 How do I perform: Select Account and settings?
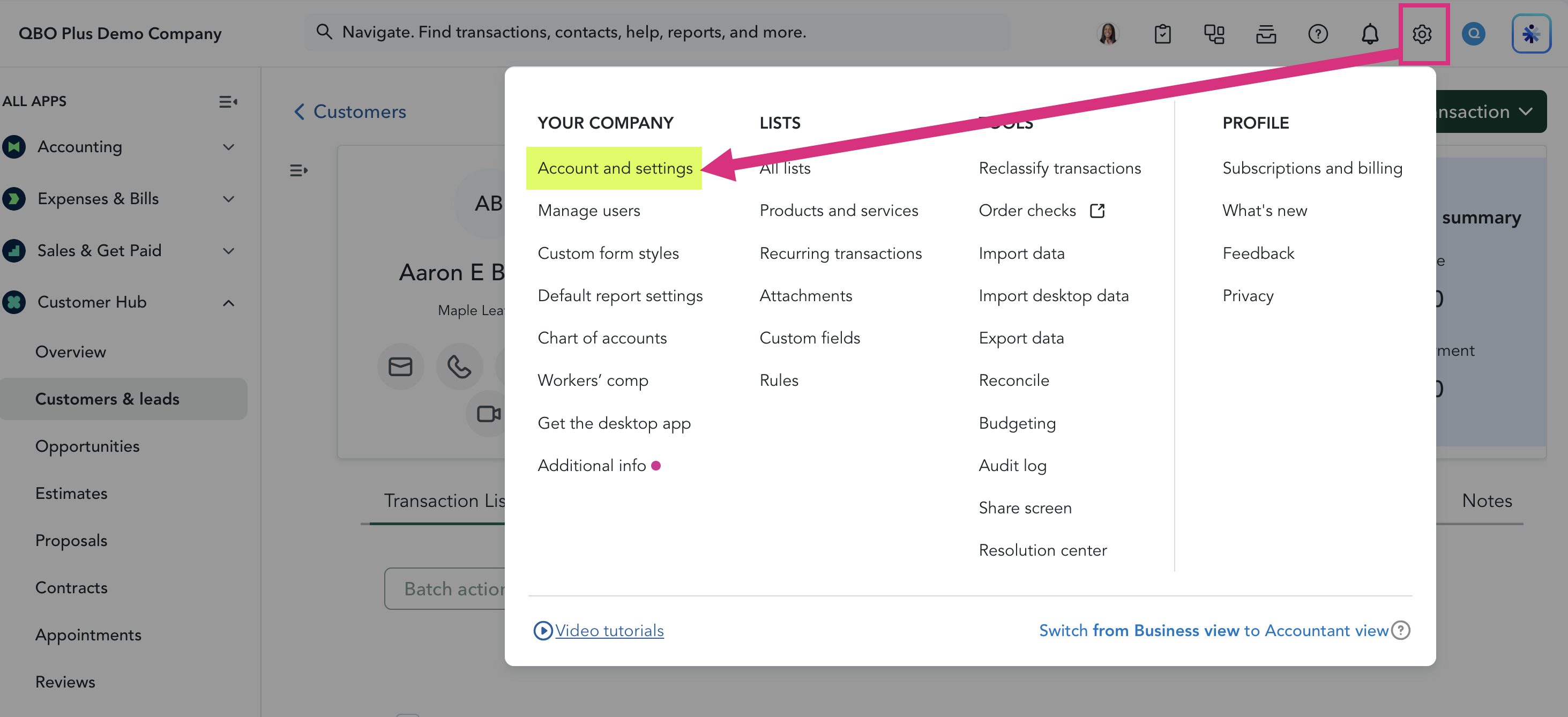point(615,168)
